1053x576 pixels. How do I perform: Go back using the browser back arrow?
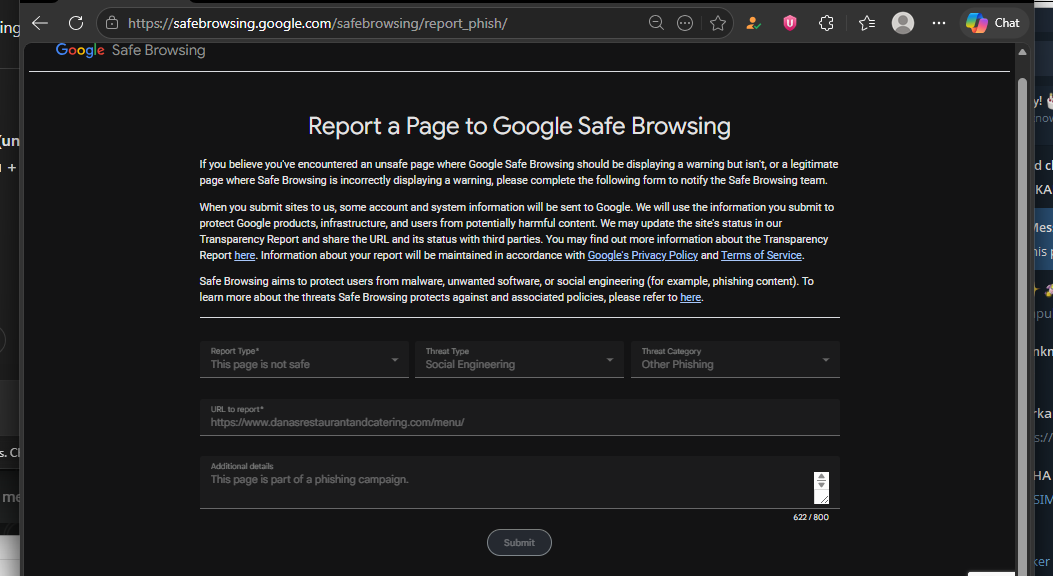tap(40, 23)
